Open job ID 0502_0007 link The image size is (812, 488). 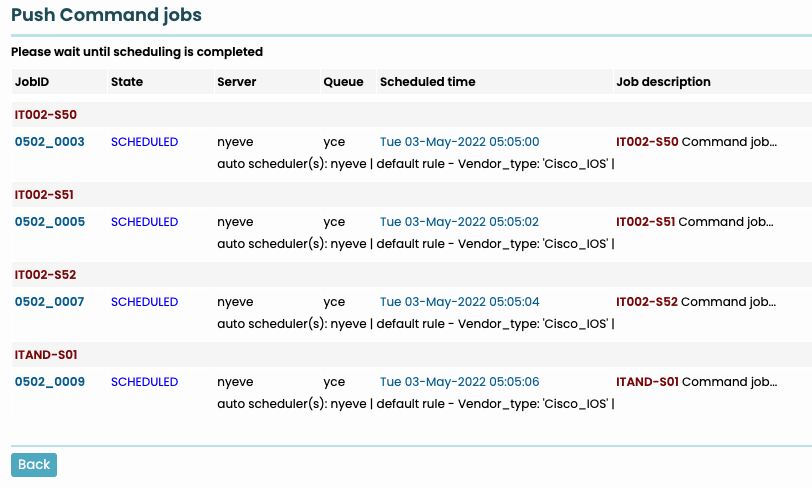click(49, 302)
